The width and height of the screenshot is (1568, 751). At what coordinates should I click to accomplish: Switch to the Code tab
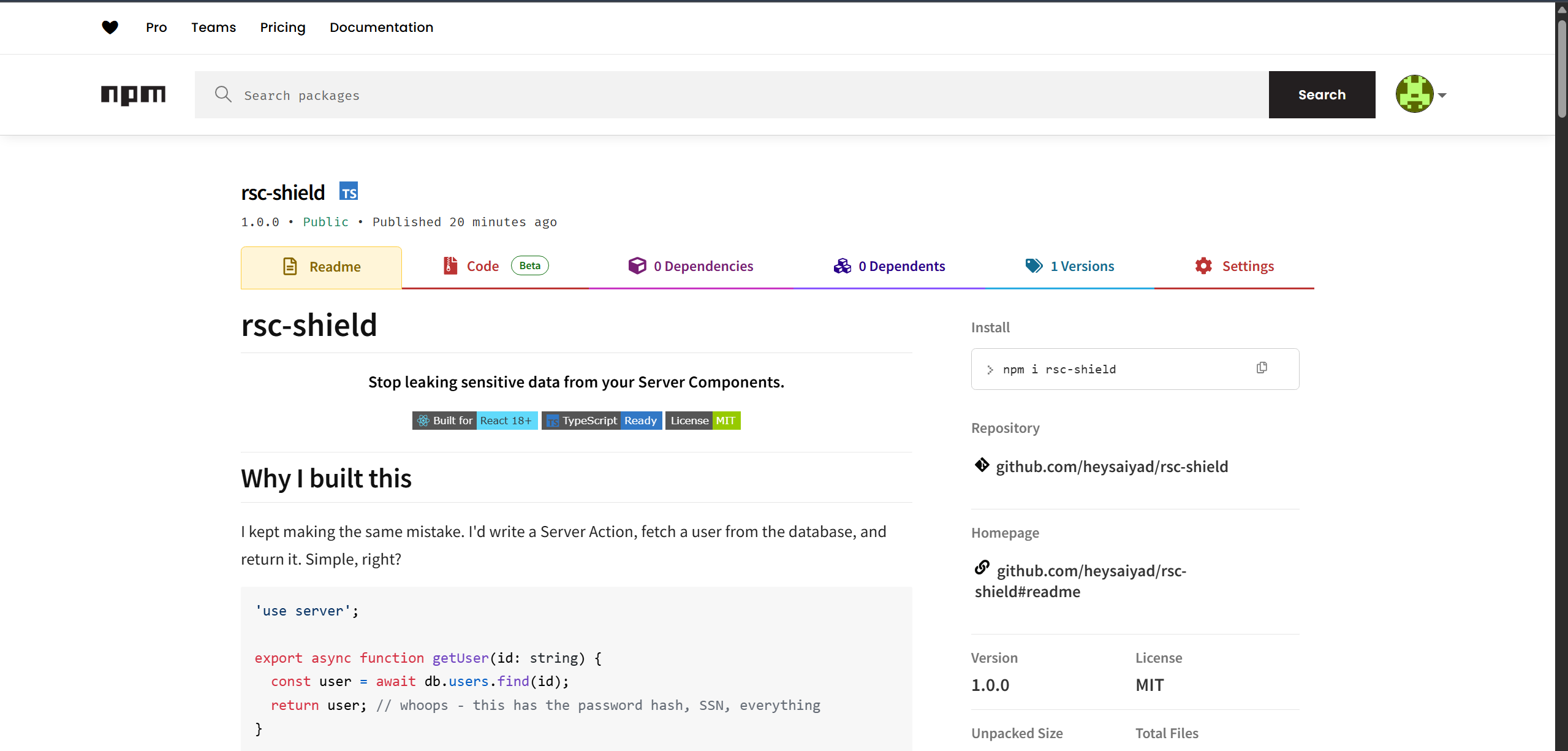pyautogui.click(x=483, y=266)
